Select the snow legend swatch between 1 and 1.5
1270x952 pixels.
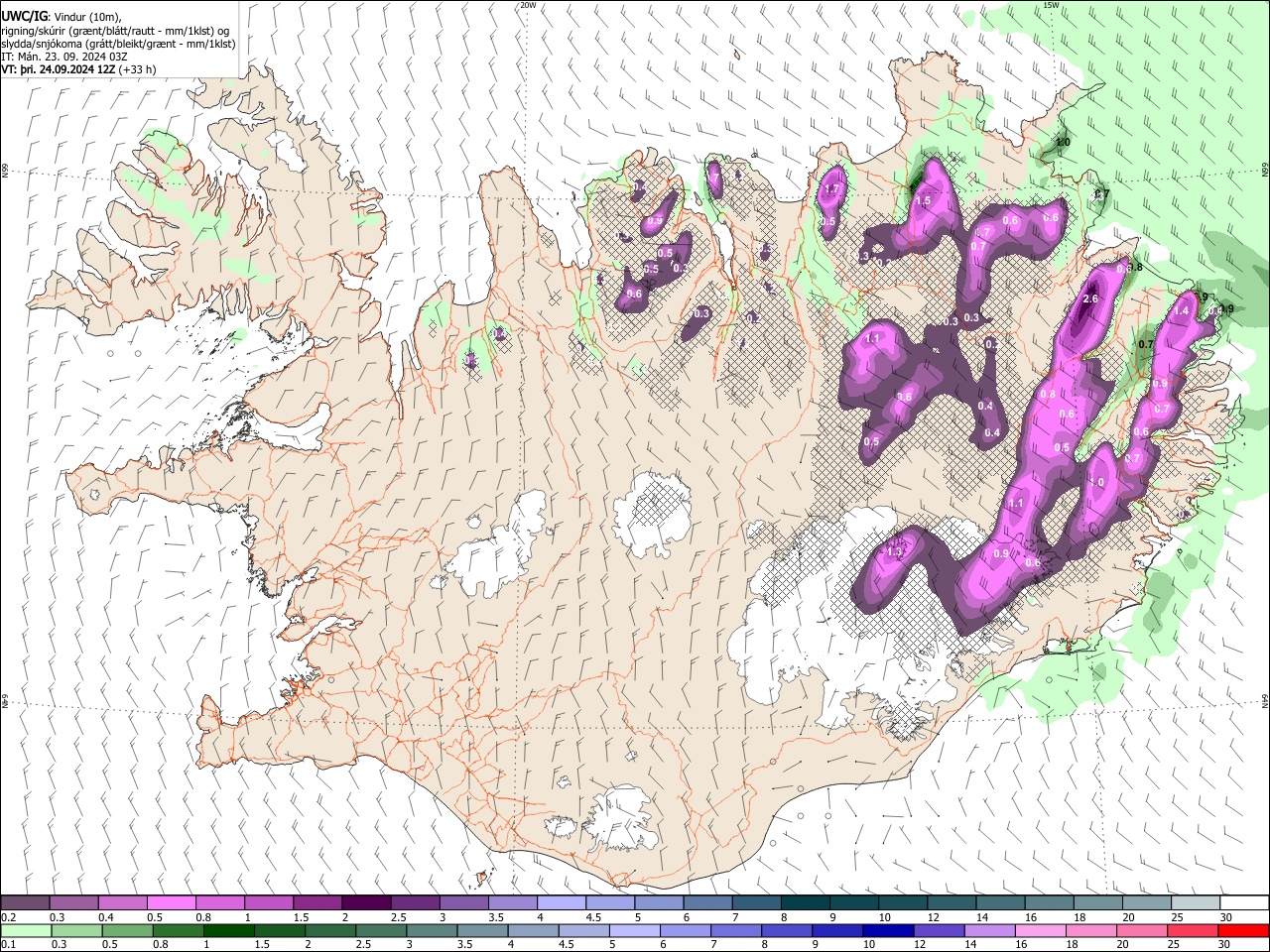coord(269,902)
